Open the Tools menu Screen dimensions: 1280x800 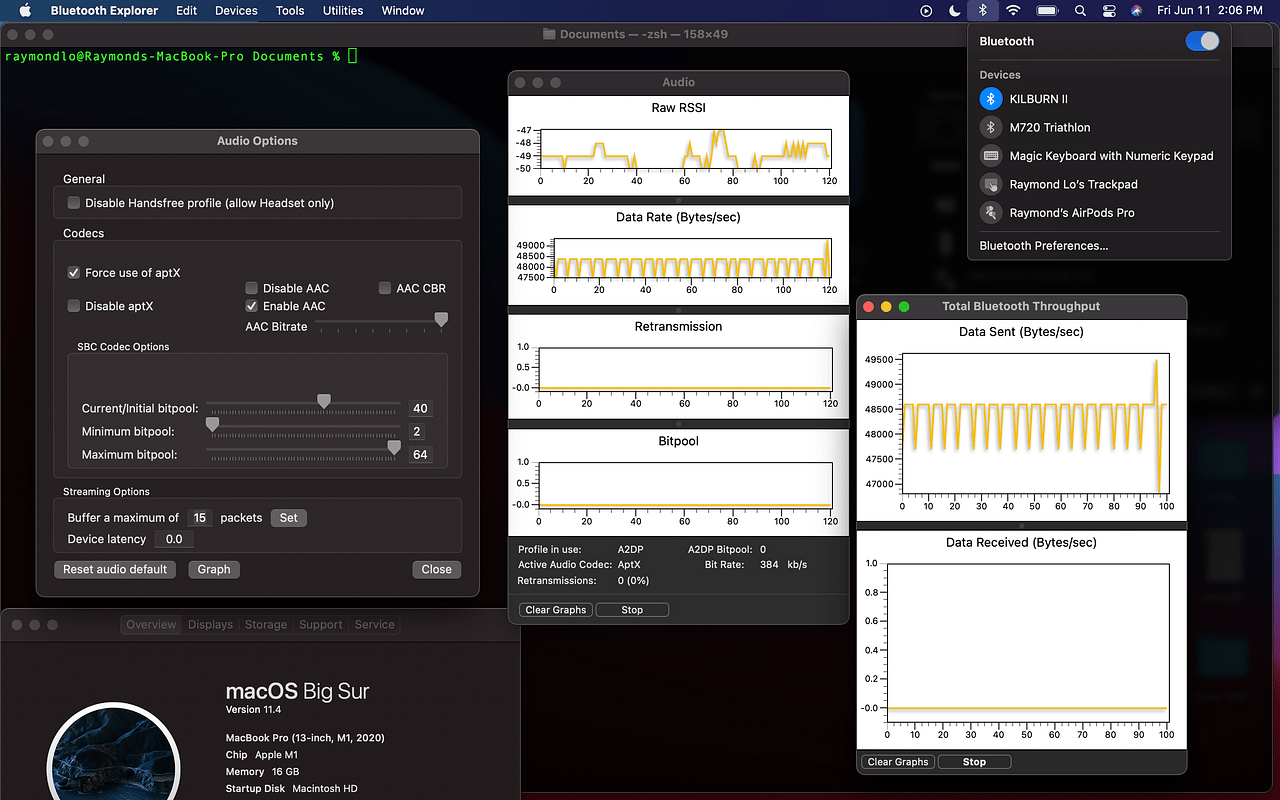[289, 11]
